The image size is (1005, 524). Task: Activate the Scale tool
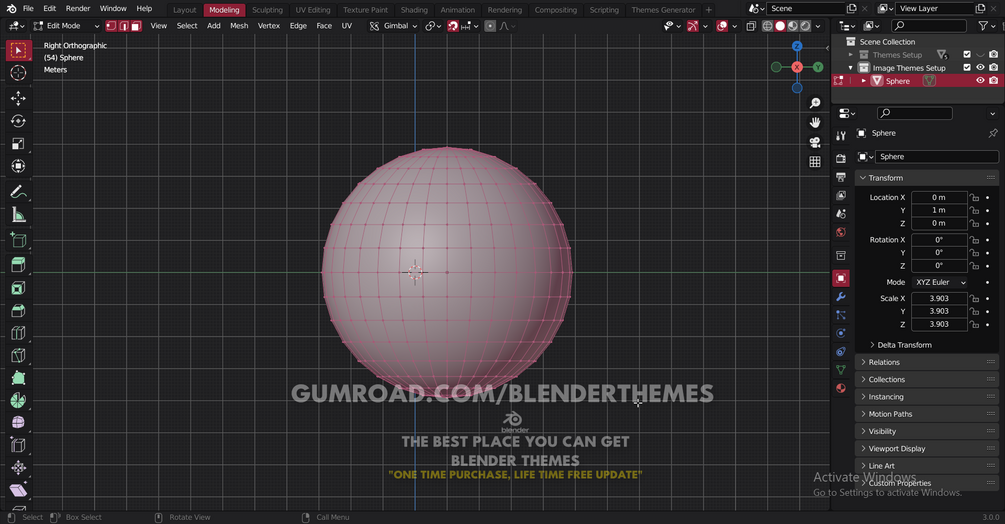[x=18, y=143]
